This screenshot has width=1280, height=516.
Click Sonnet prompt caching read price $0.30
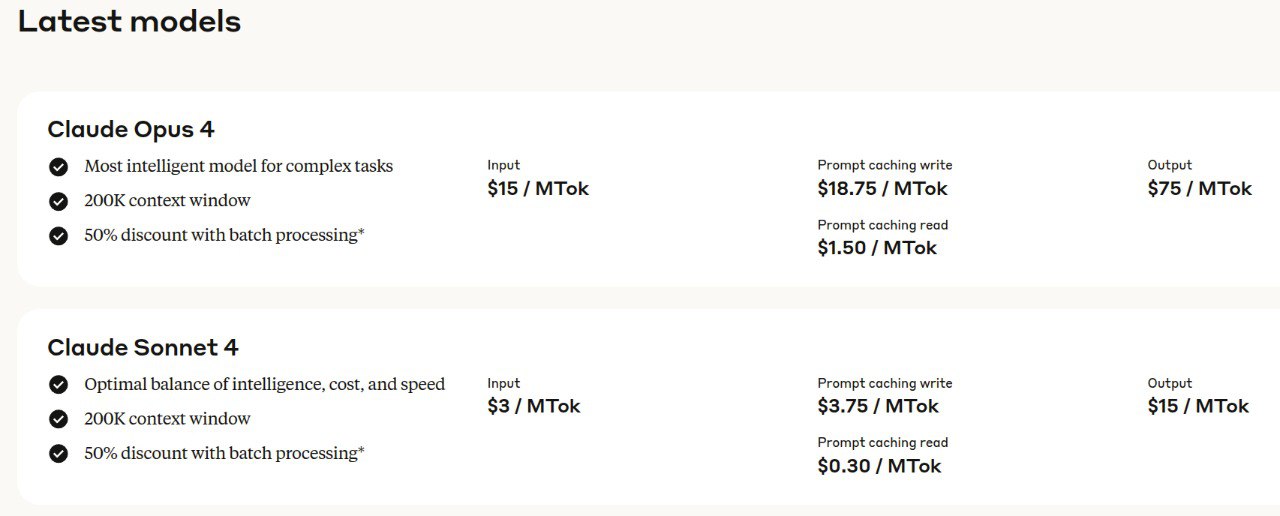point(879,466)
